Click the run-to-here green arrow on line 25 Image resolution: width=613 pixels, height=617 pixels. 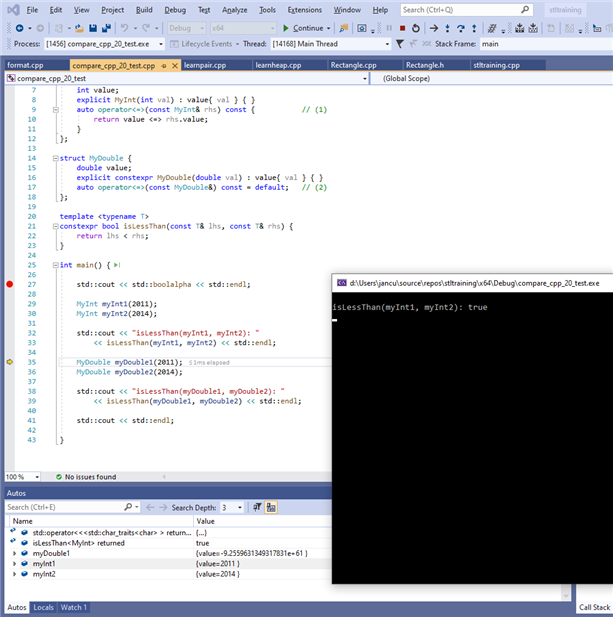pyautogui.click(x=118, y=265)
